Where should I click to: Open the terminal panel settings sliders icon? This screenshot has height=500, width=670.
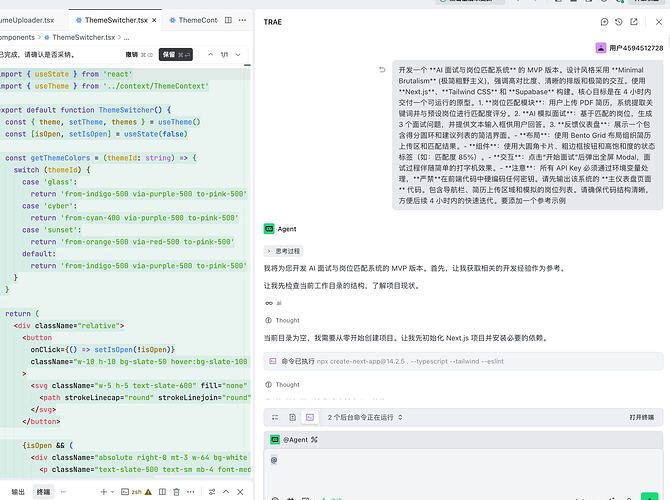pos(212,492)
